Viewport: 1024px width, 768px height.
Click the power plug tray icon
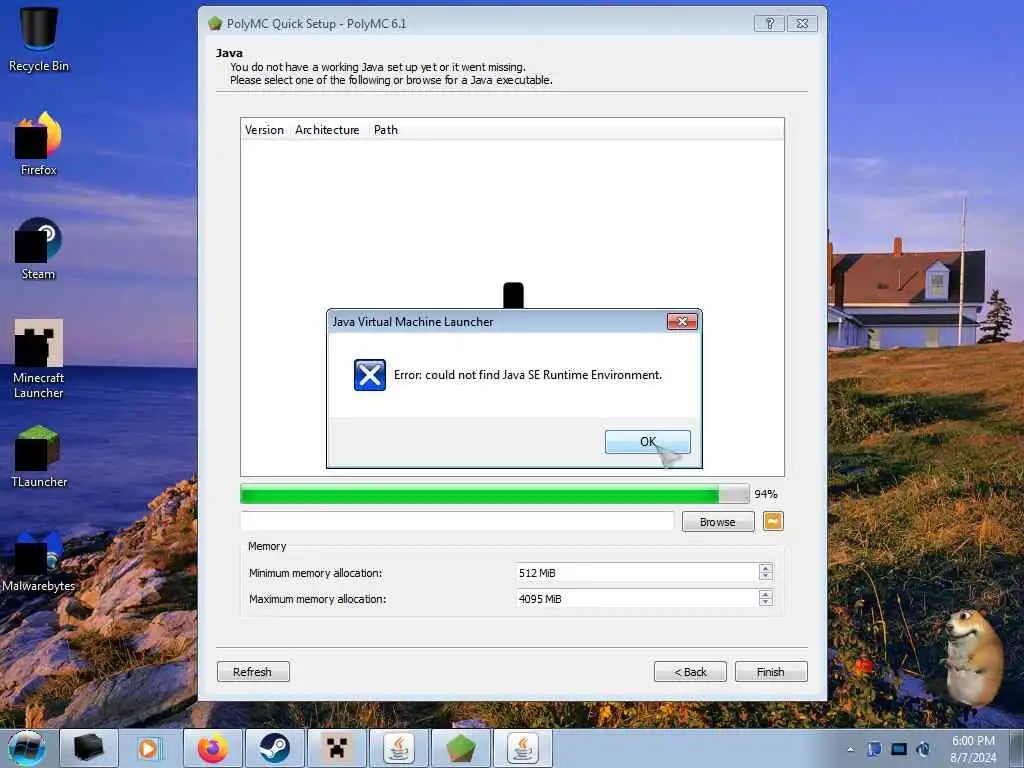(x=923, y=749)
